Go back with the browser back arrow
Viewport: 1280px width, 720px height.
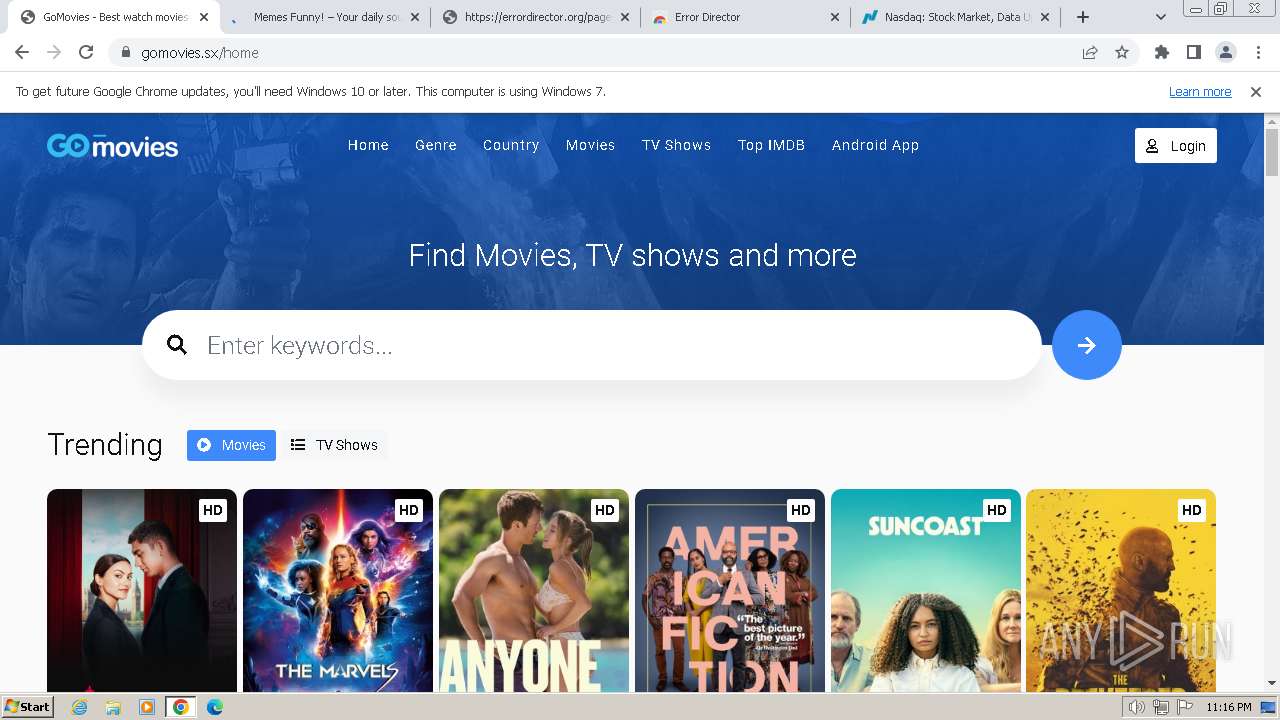coord(22,53)
